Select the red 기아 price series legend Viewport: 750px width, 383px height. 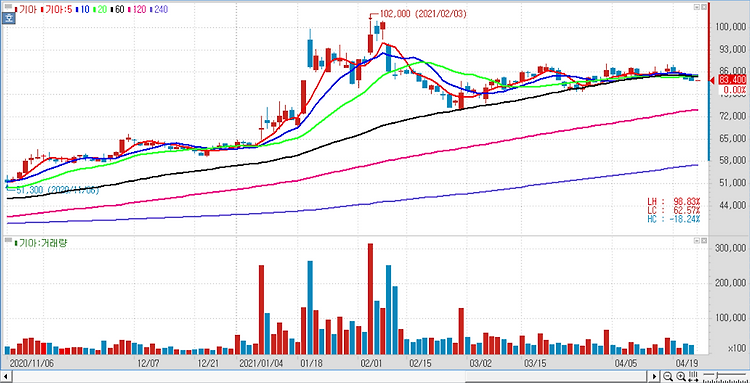(25, 9)
